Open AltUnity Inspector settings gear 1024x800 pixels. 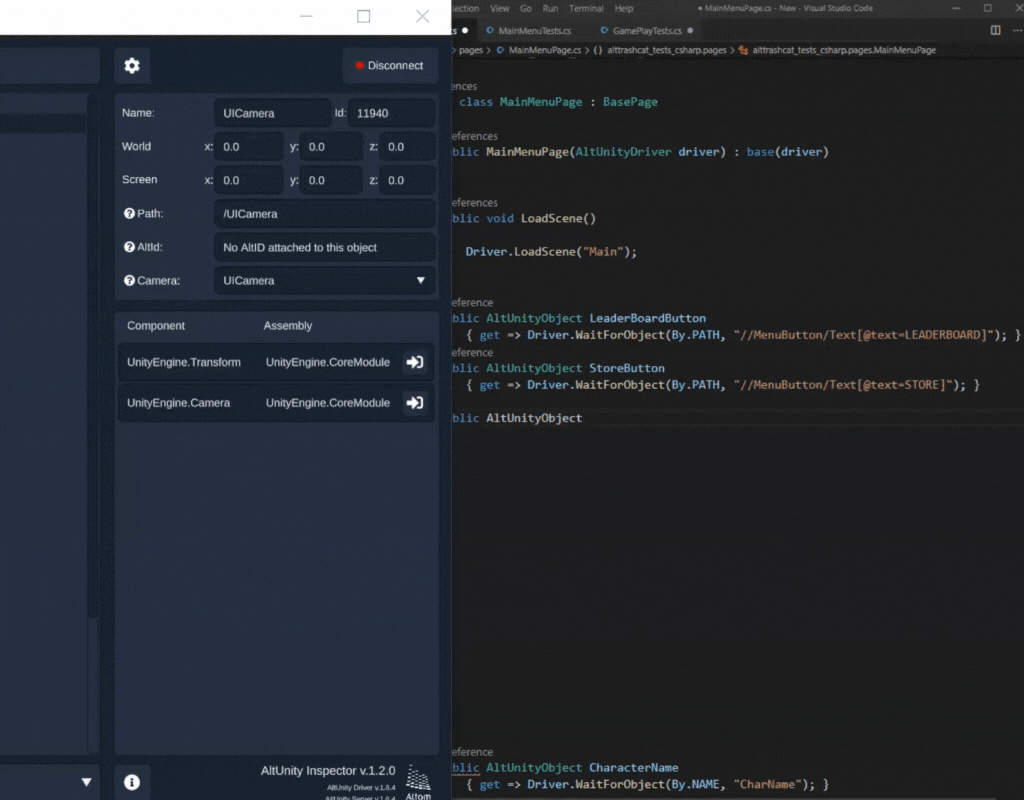(x=132, y=65)
